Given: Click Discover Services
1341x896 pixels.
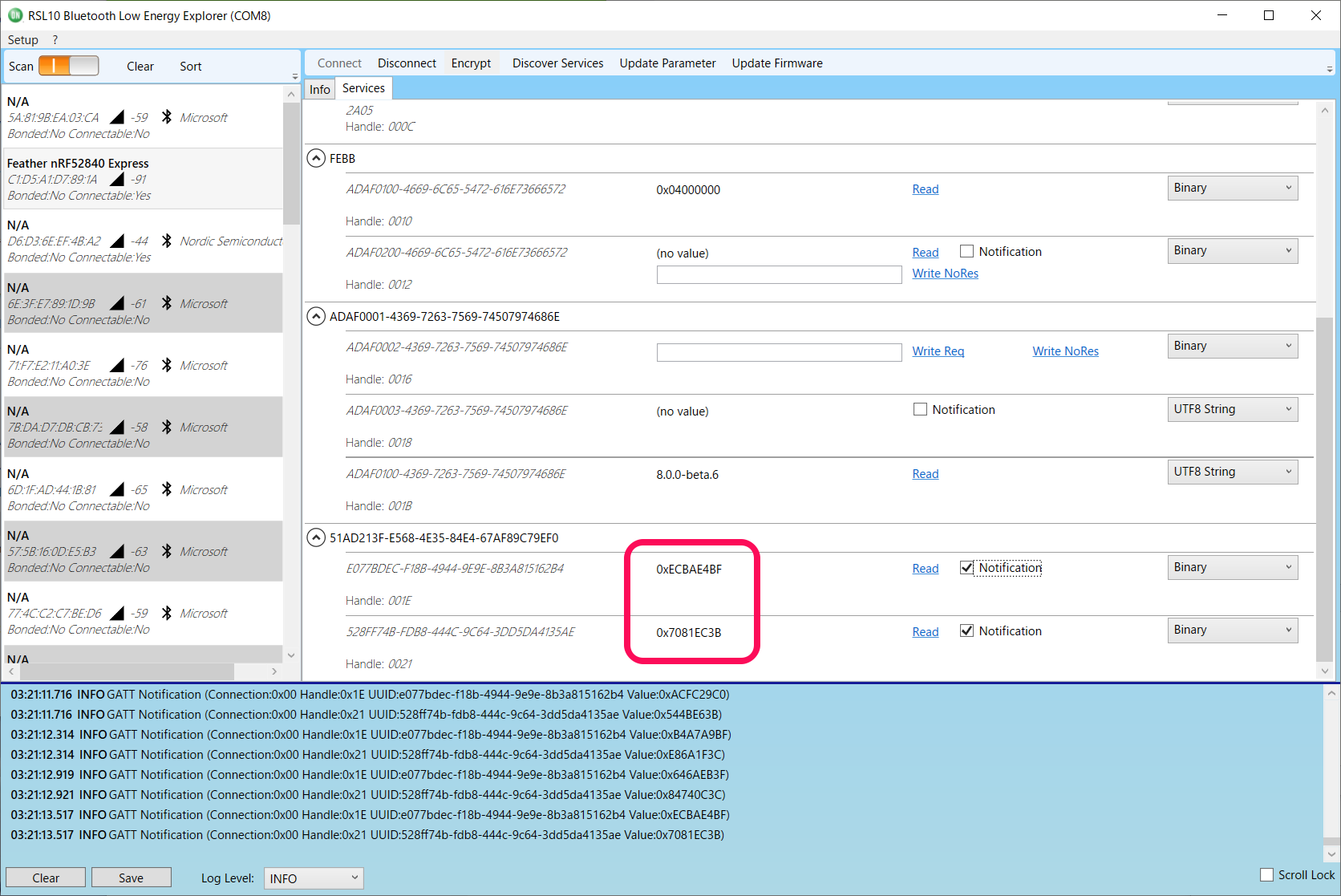Looking at the screenshot, I should [x=557, y=63].
